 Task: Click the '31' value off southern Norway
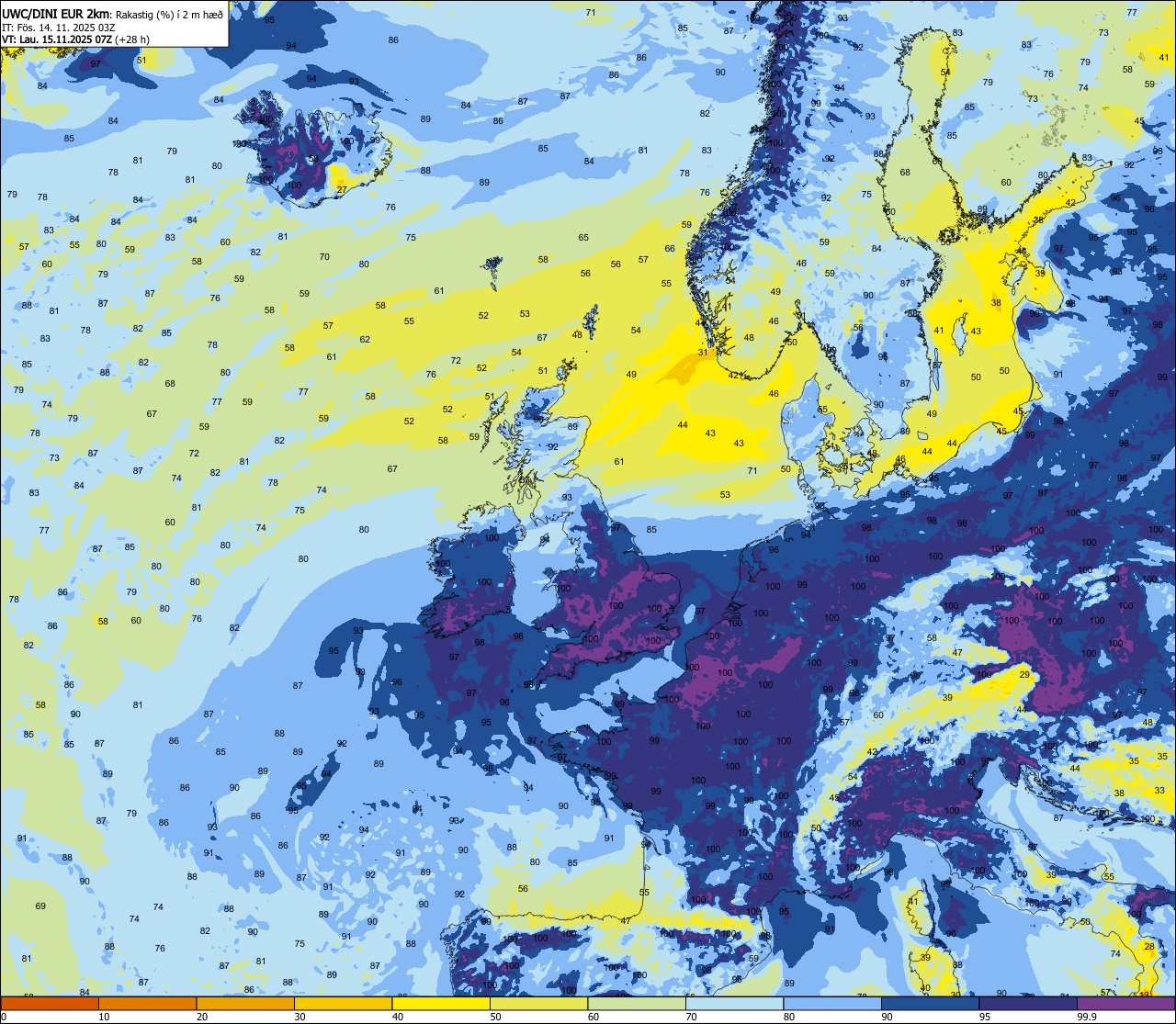(x=703, y=353)
